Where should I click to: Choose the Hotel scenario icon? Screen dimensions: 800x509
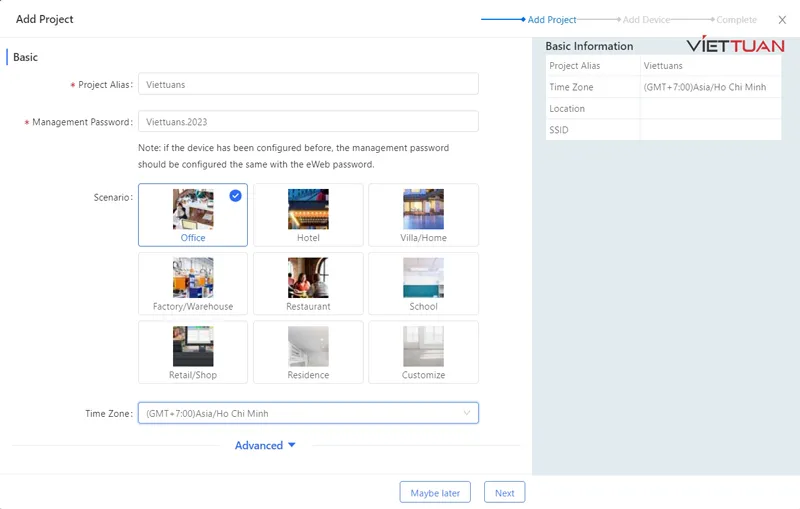[308, 209]
